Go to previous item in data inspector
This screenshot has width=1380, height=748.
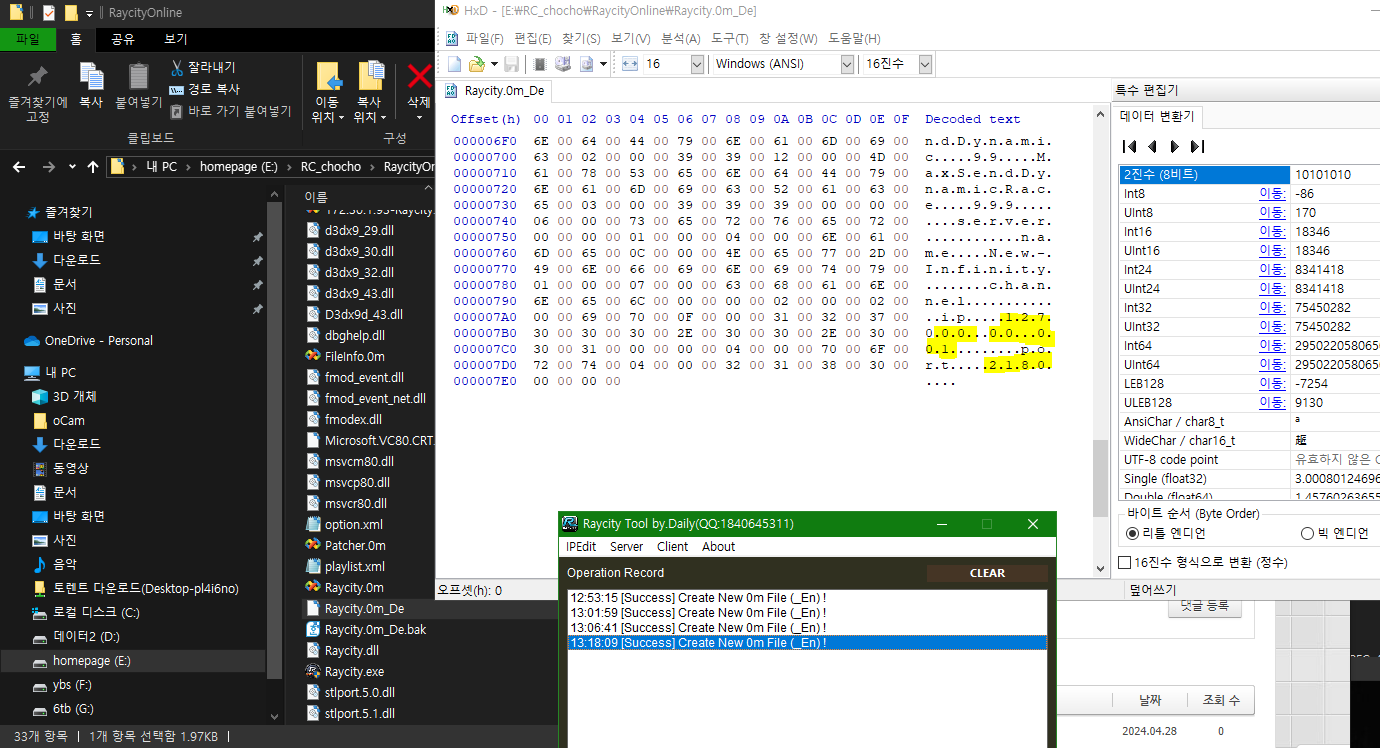pyautogui.click(x=1152, y=146)
